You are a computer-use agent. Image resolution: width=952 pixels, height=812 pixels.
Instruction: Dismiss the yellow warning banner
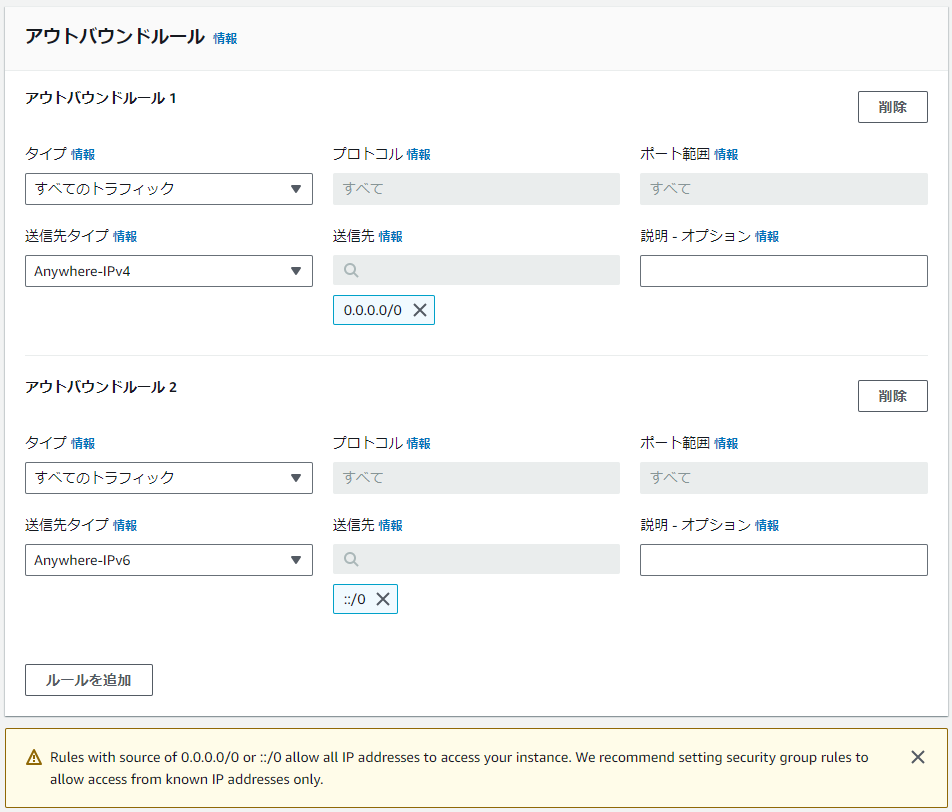point(917,757)
